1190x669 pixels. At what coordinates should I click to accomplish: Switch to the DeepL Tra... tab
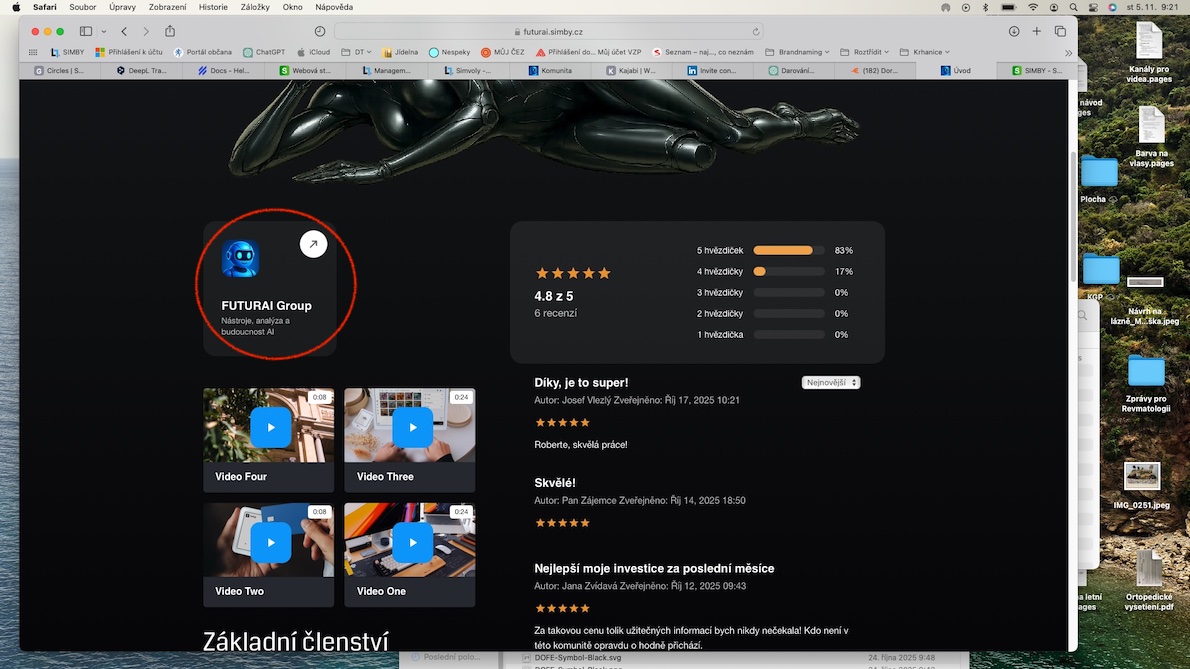click(x=142, y=71)
